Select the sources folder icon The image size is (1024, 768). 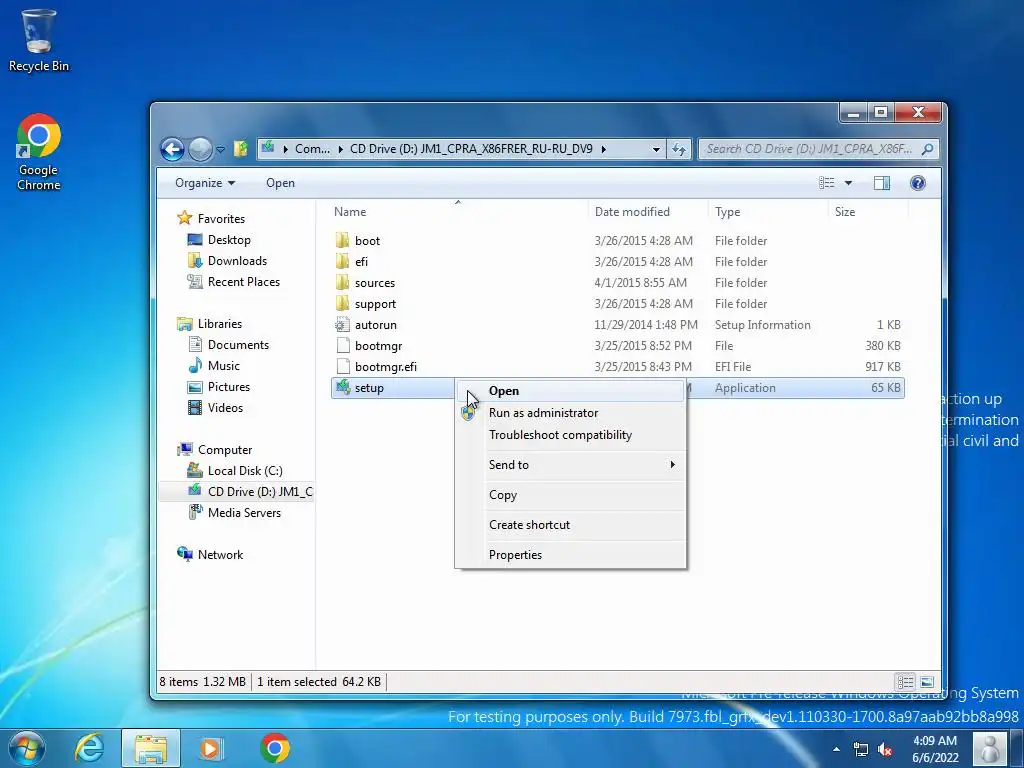(342, 282)
